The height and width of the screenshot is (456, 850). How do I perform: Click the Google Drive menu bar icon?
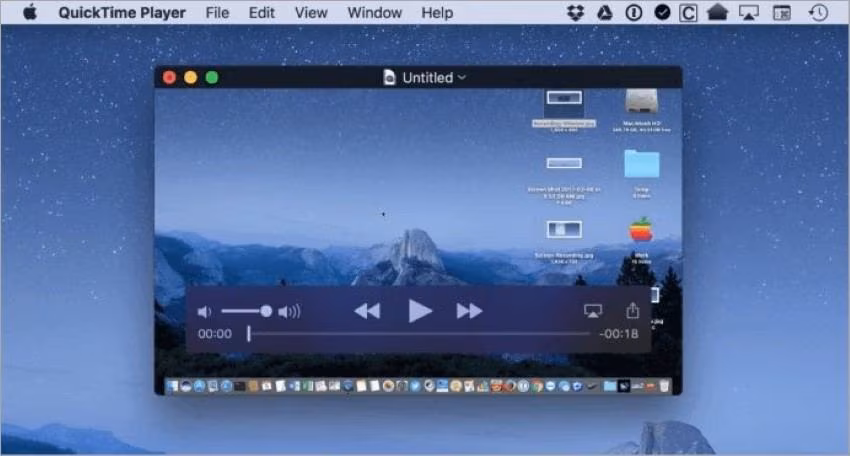click(604, 12)
